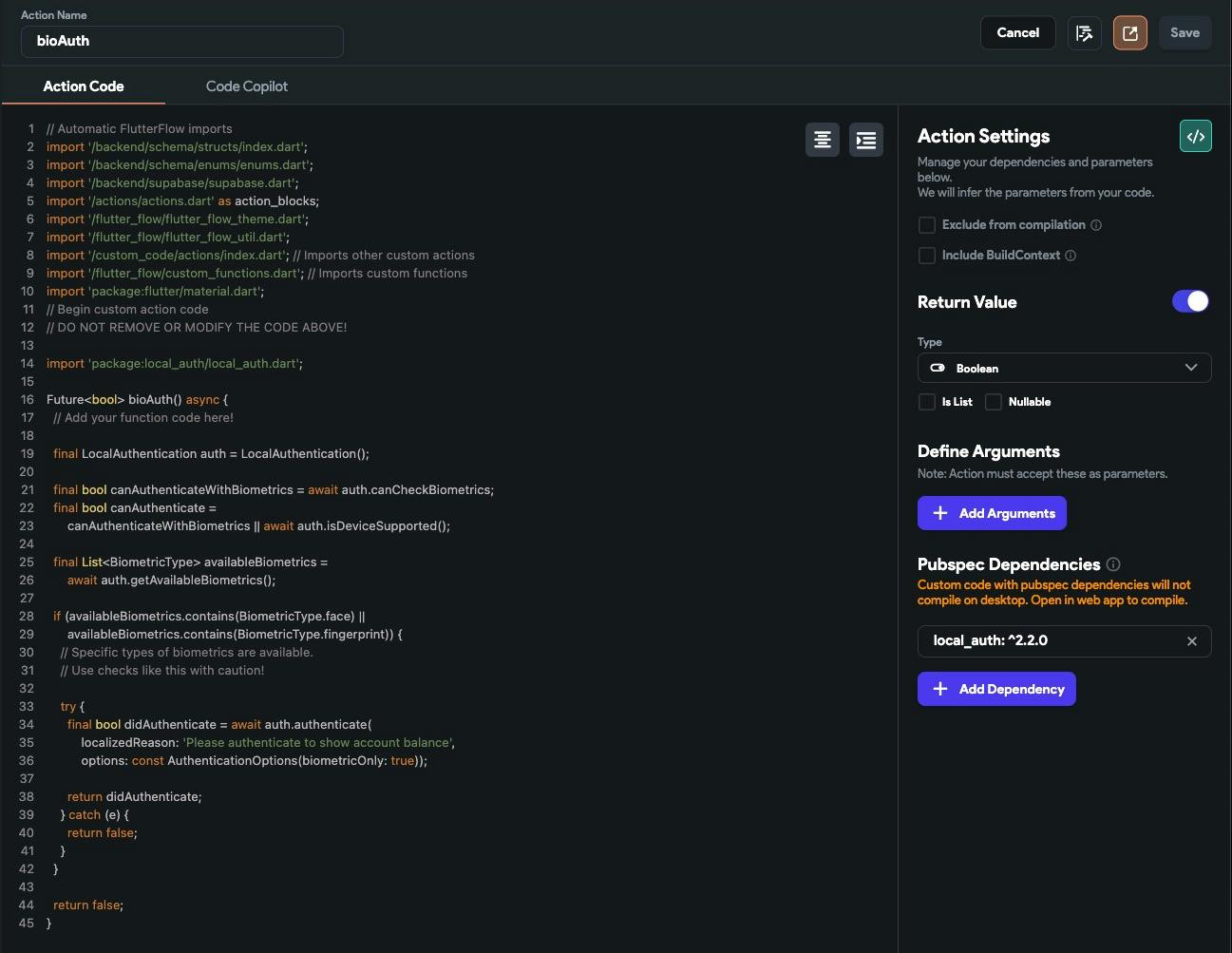Open code in external editor icon
Screen dimensions: 1232x953
pos(1129,33)
